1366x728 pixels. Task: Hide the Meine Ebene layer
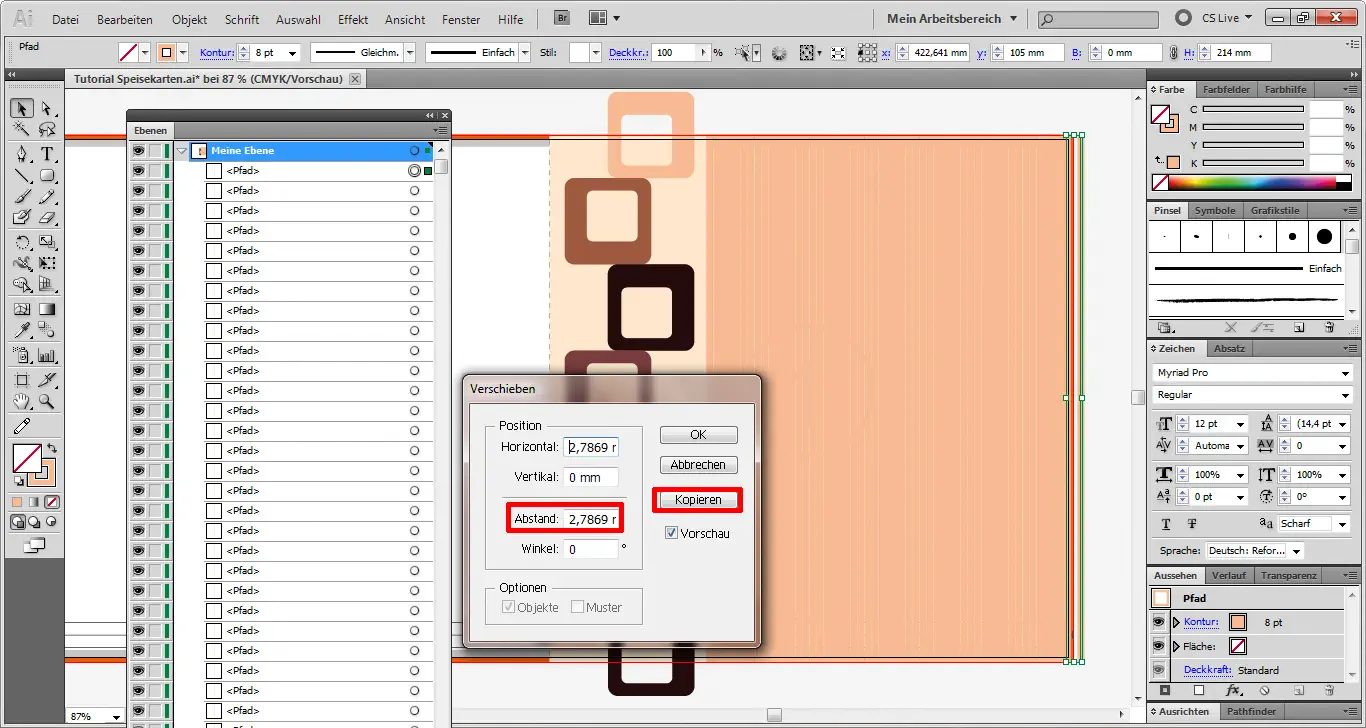pyautogui.click(x=137, y=150)
